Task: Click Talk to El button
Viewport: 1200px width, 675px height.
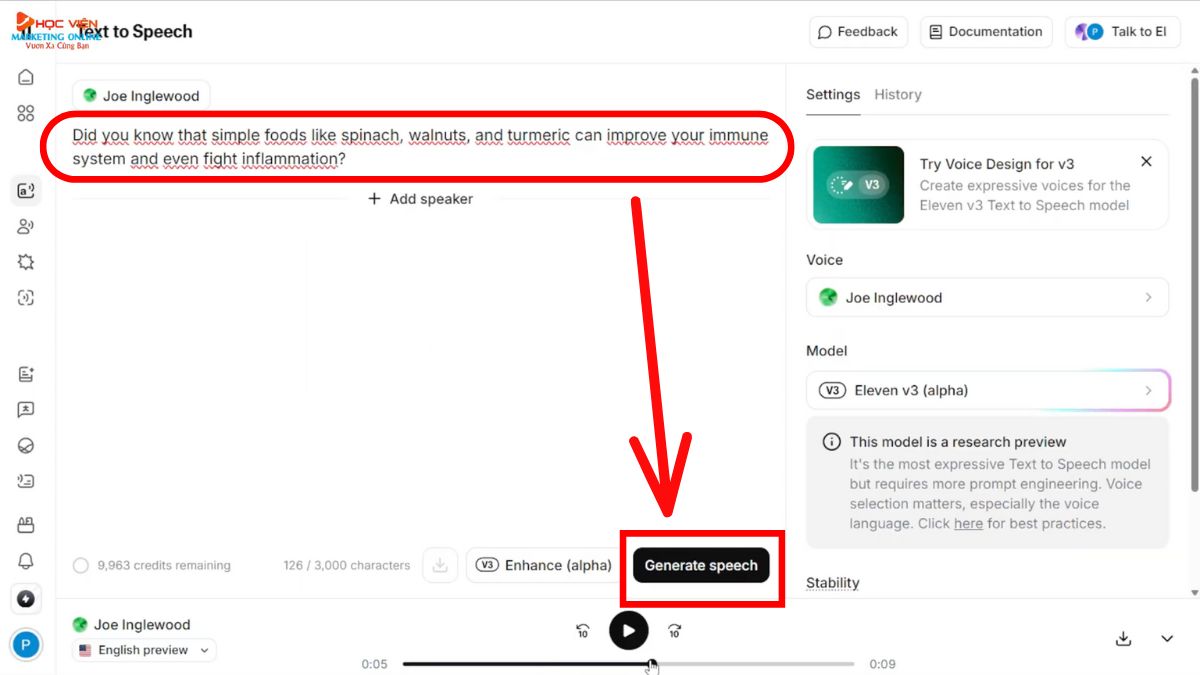Action: coord(1124,31)
